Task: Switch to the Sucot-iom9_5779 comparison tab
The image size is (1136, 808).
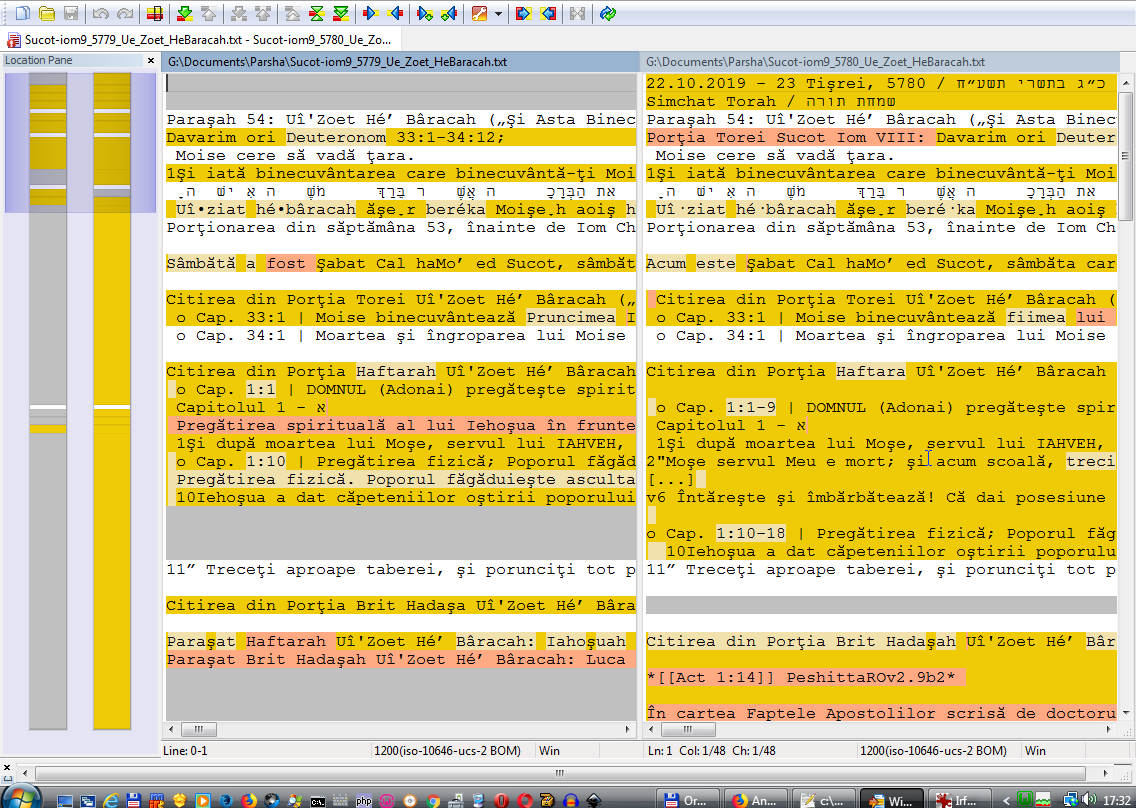Action: 200,40
